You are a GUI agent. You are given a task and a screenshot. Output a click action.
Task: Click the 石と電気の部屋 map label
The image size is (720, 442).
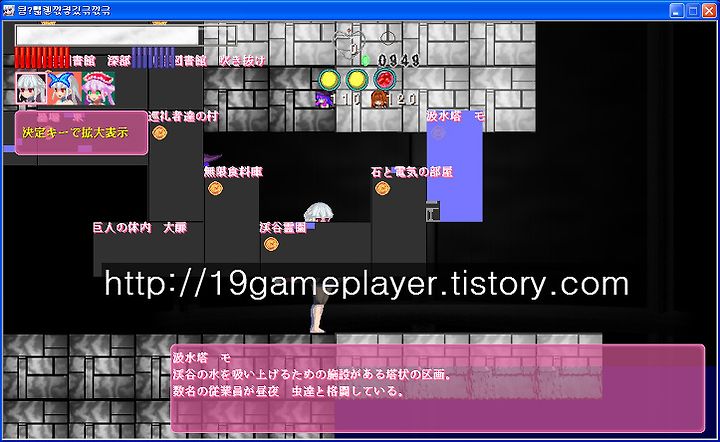pos(412,172)
